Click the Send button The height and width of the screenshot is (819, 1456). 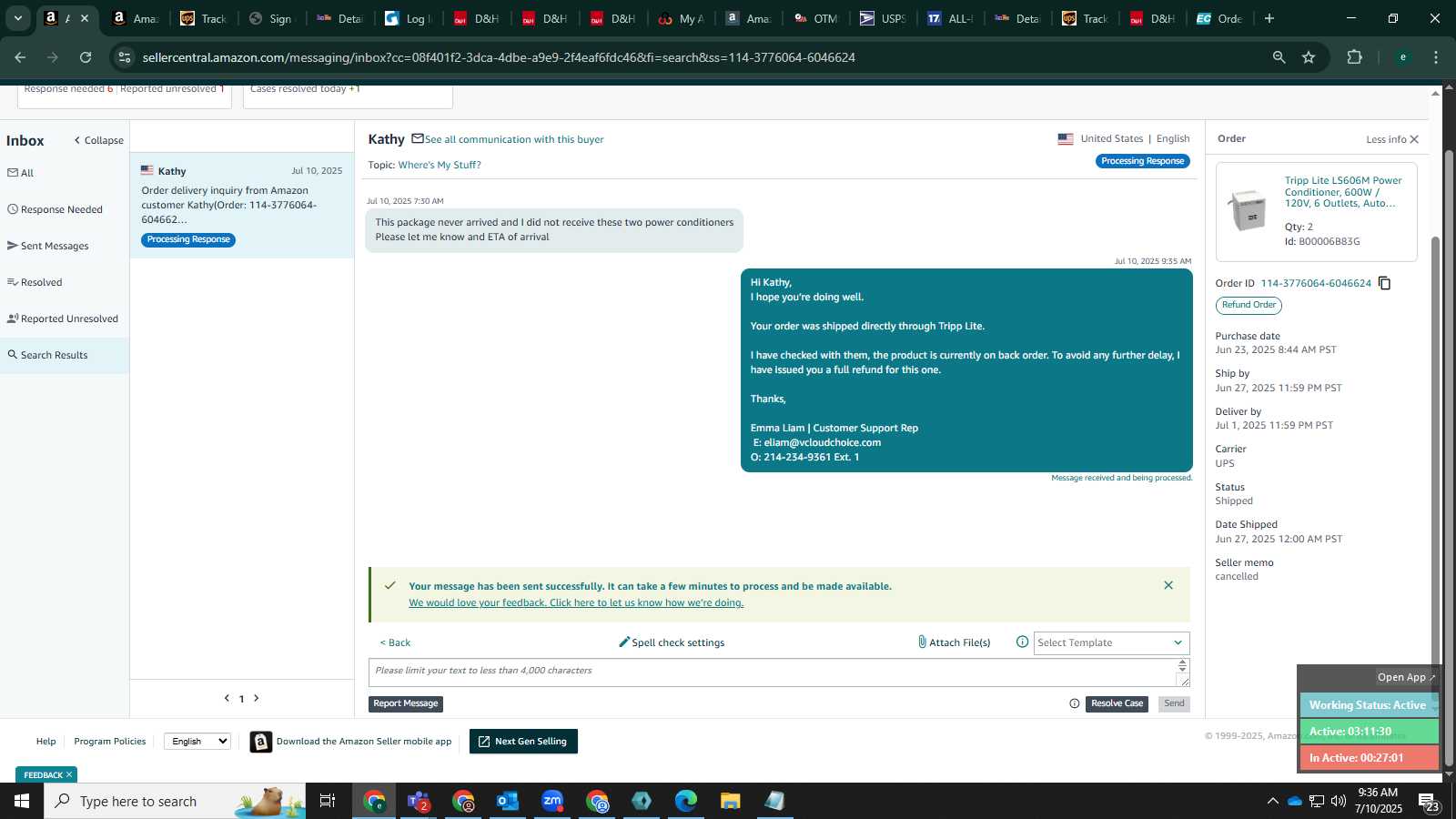[x=1174, y=703]
